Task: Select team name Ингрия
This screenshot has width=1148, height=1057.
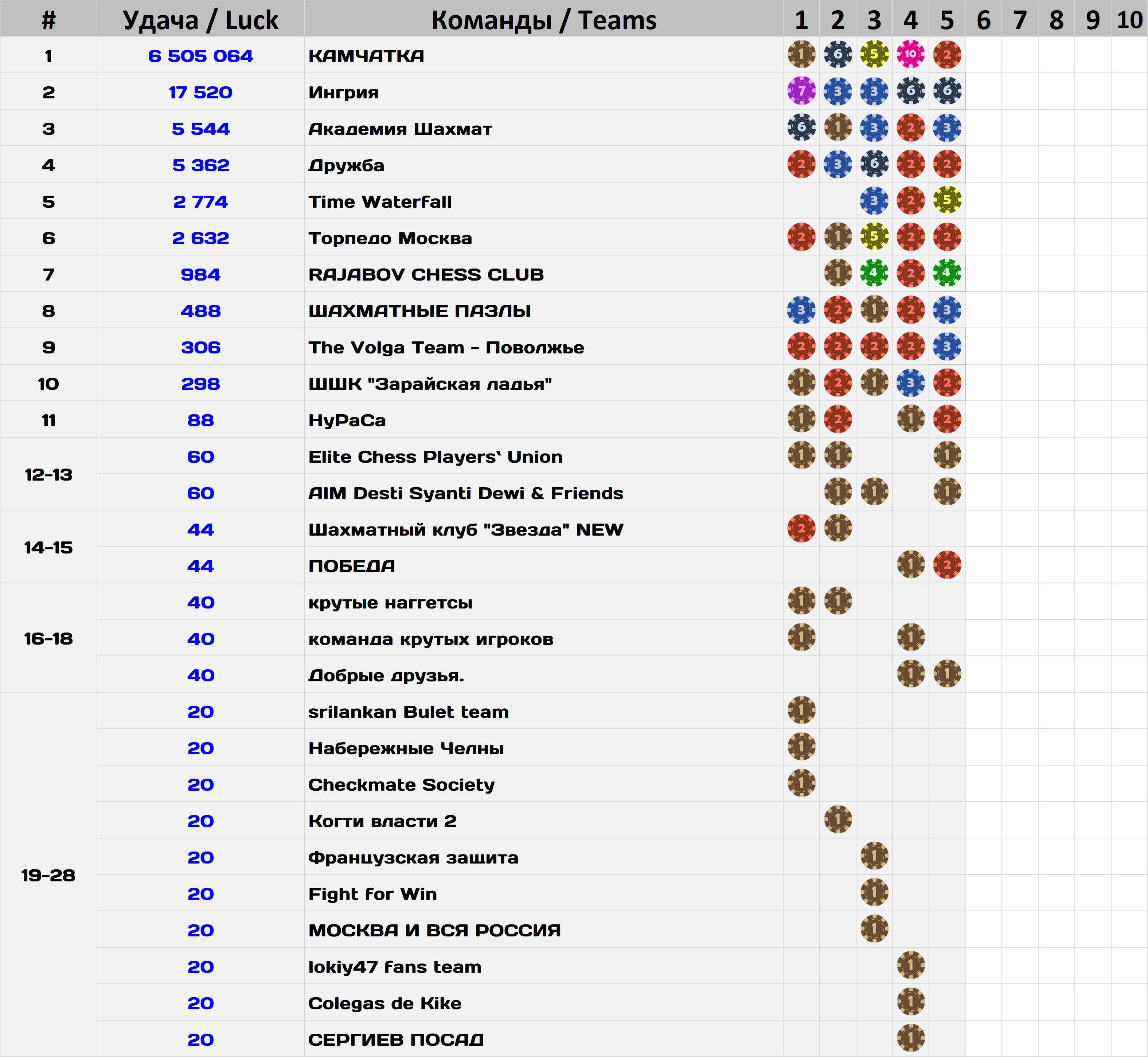Action: click(x=344, y=93)
